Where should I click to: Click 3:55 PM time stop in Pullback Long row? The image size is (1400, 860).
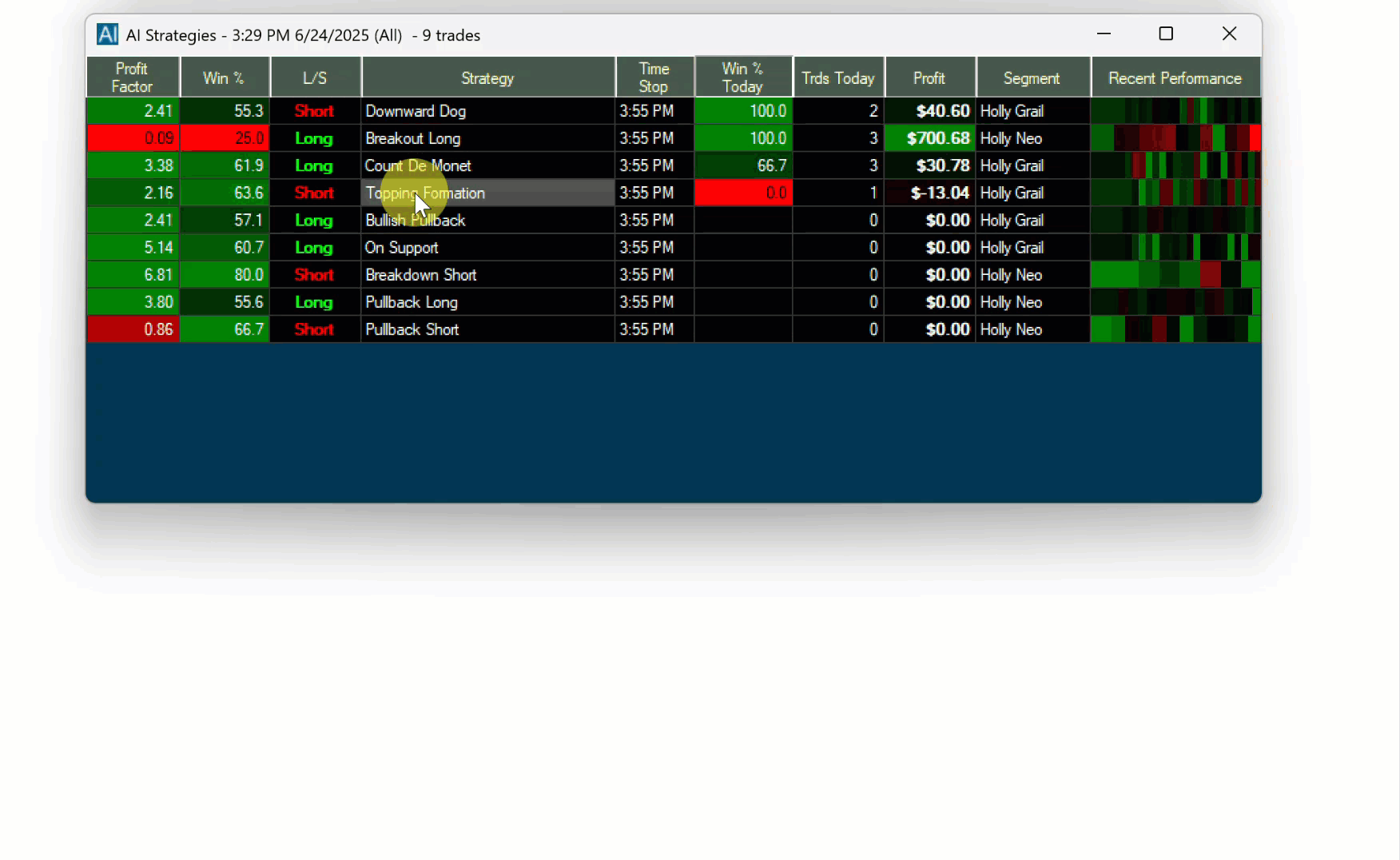[654, 302]
